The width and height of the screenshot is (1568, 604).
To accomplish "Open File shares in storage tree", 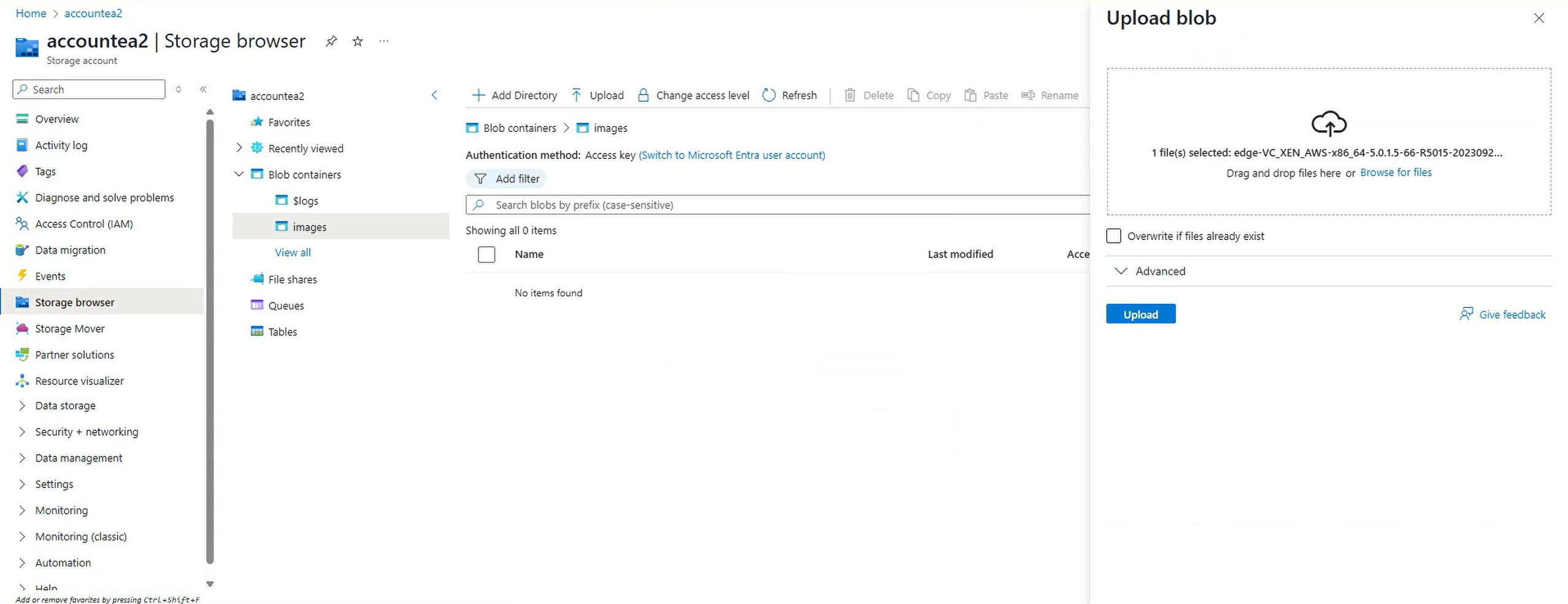I will click(x=293, y=279).
